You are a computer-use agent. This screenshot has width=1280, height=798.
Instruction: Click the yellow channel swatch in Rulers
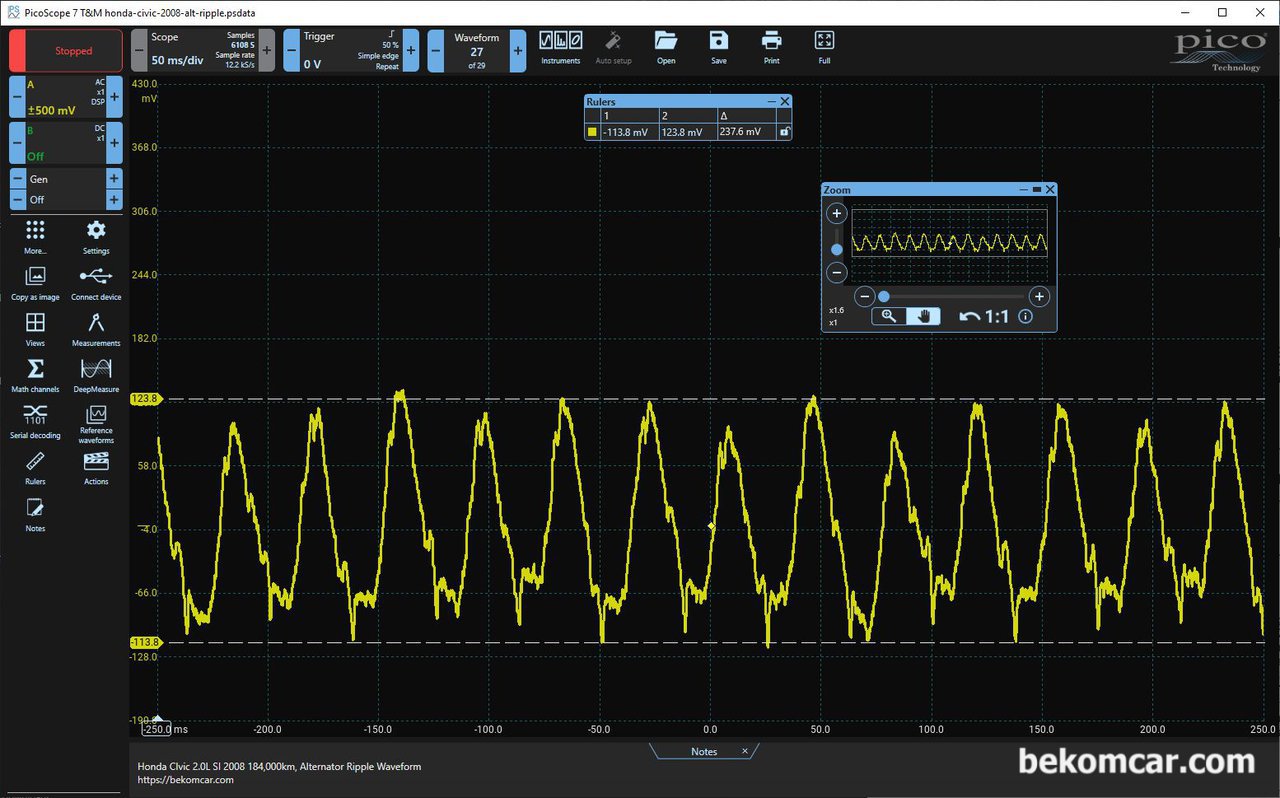tap(592, 131)
